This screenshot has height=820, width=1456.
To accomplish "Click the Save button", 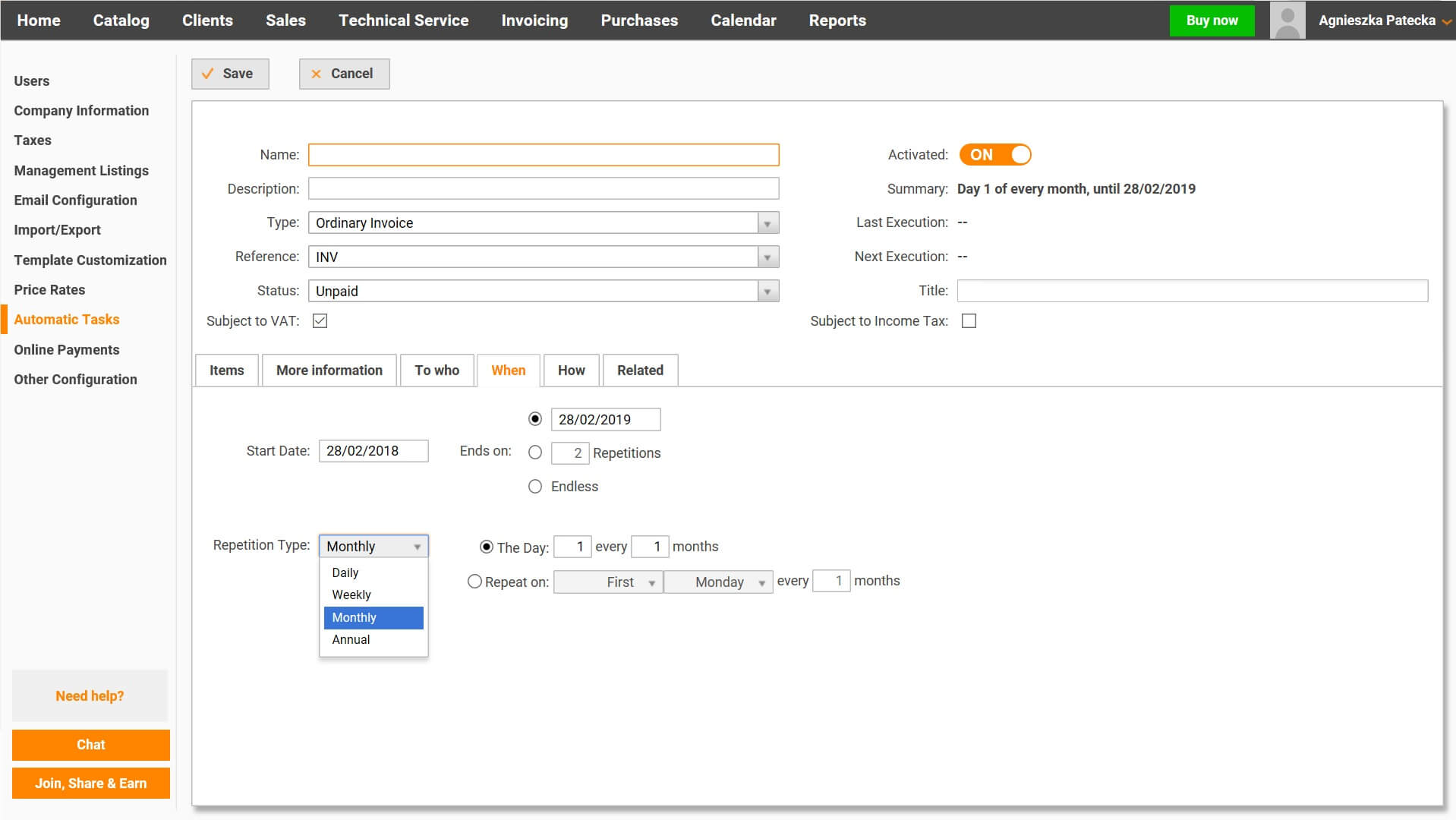I will tap(230, 74).
